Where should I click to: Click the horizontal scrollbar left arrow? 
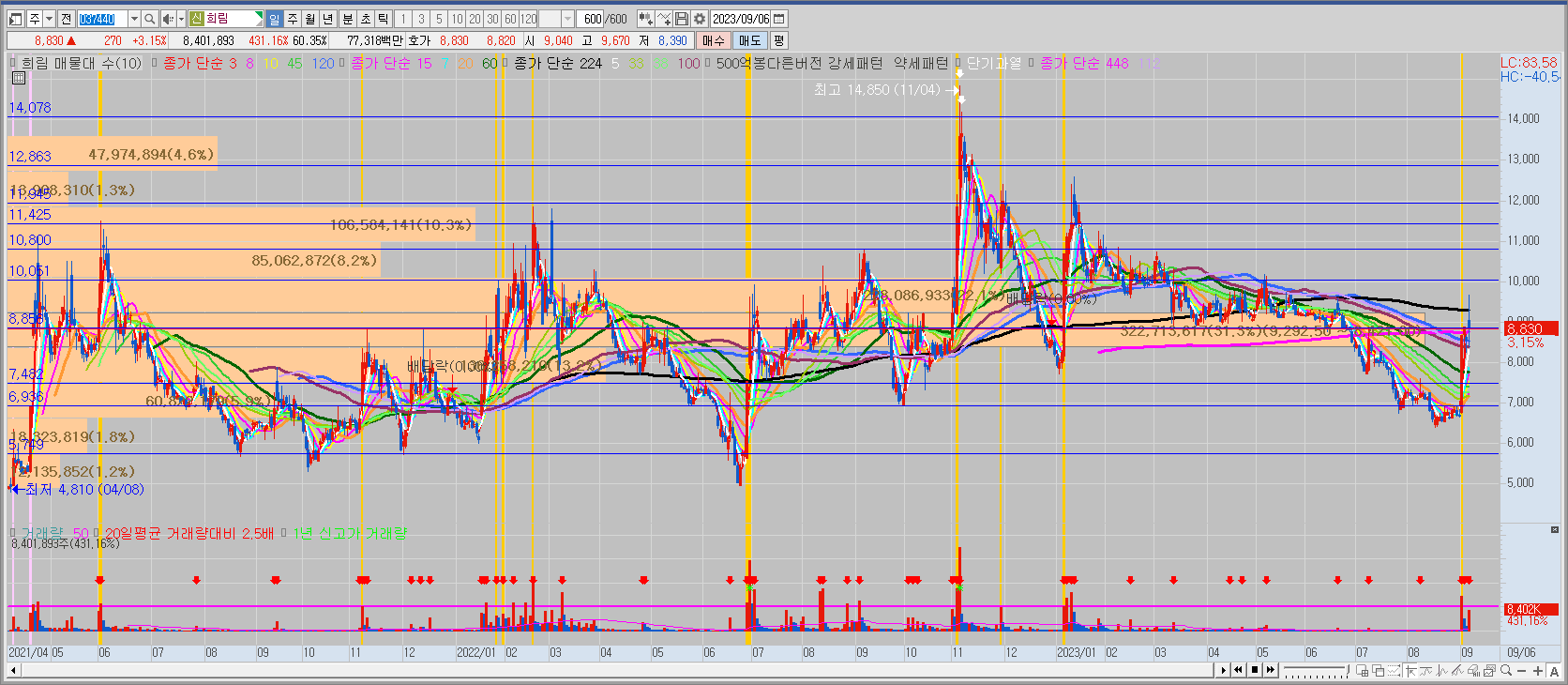click(14, 670)
